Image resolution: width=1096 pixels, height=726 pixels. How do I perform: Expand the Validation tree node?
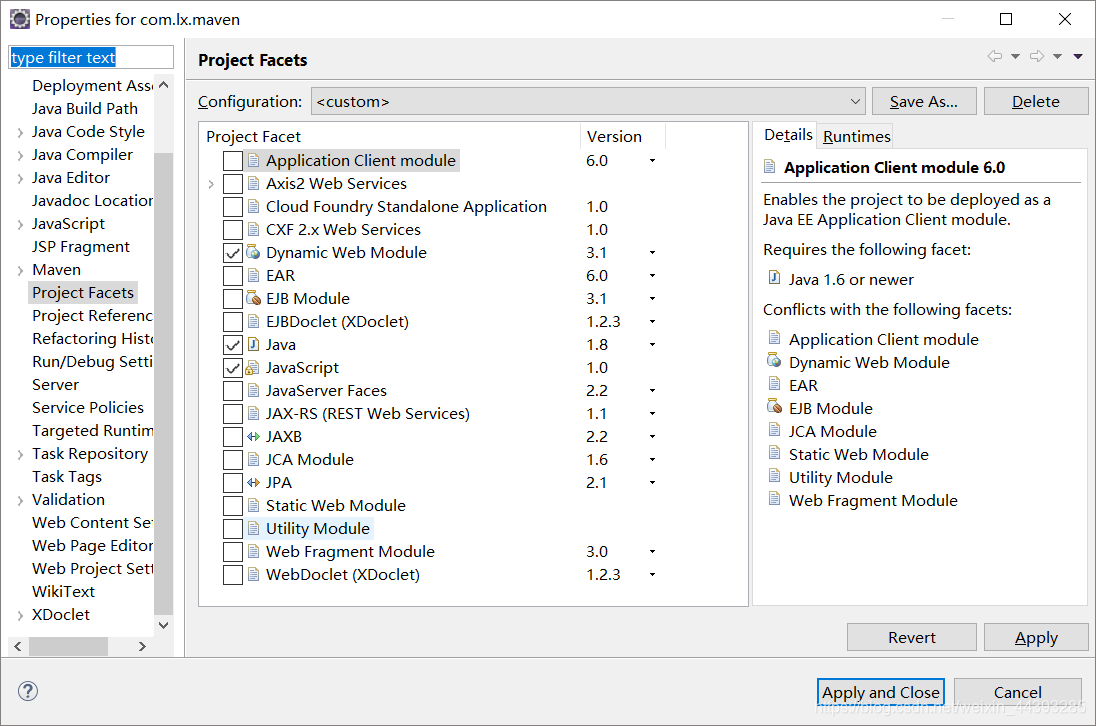click(20, 500)
